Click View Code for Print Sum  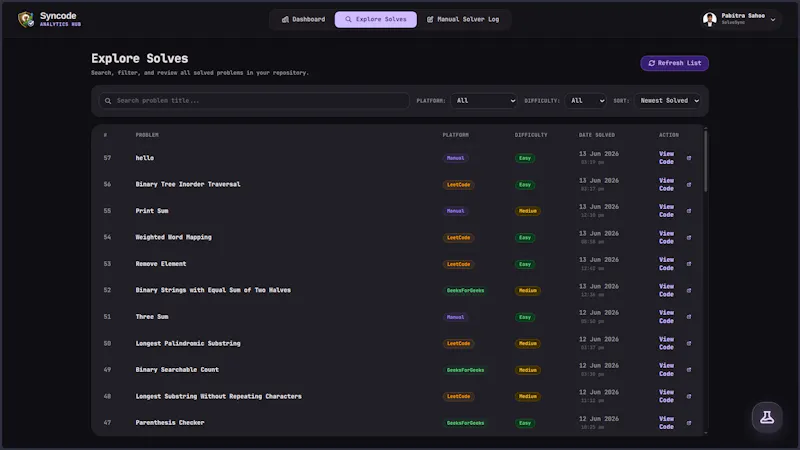point(666,211)
